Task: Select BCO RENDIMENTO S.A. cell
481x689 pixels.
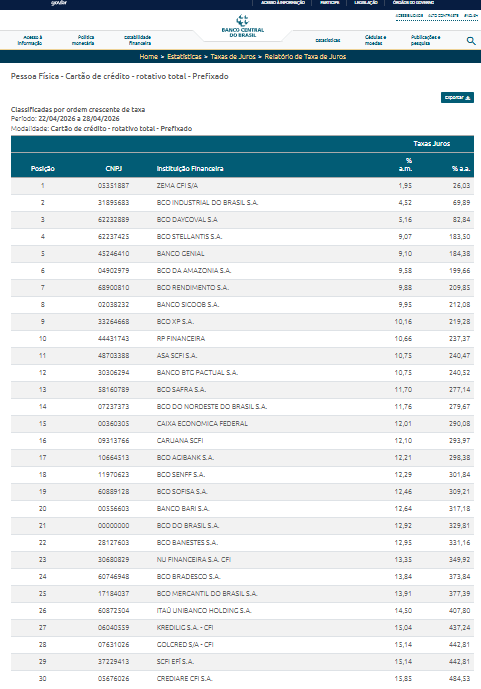Action: [192, 287]
